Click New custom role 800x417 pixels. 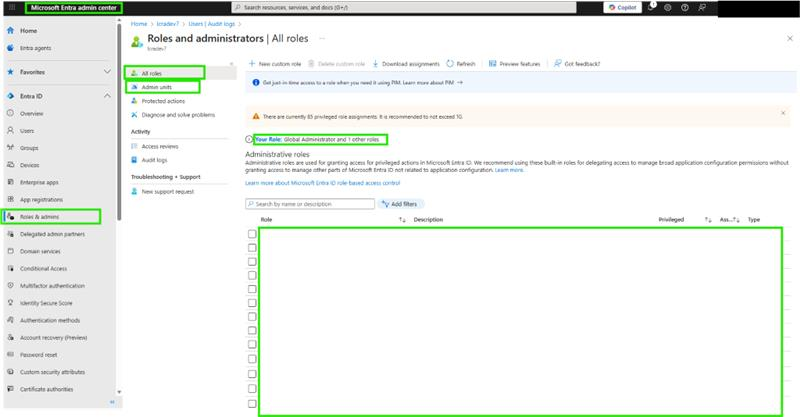pos(274,64)
